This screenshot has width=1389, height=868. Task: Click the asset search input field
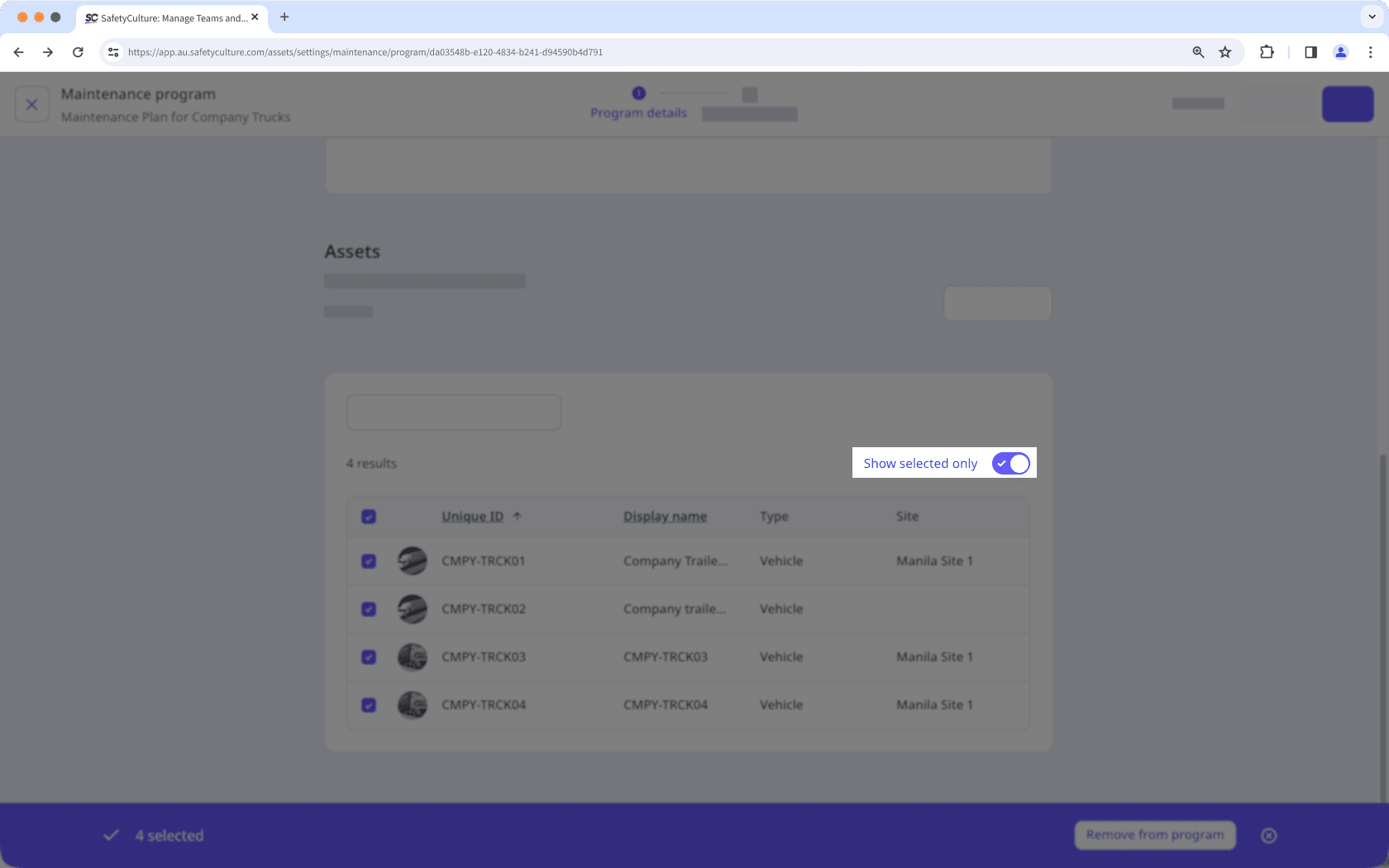click(453, 412)
